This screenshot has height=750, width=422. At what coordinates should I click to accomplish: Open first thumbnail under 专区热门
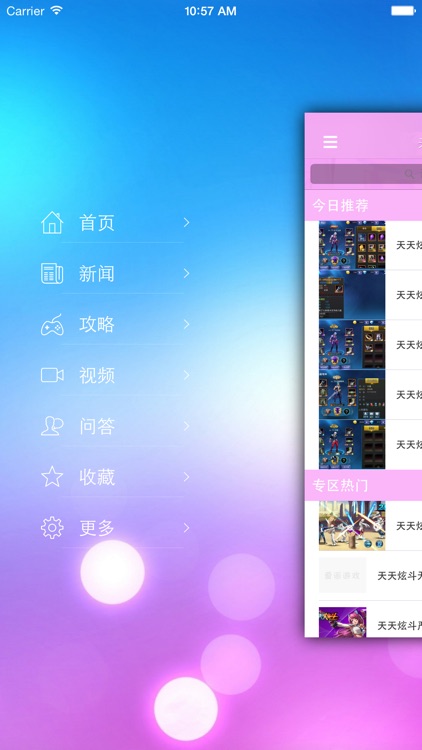352,526
